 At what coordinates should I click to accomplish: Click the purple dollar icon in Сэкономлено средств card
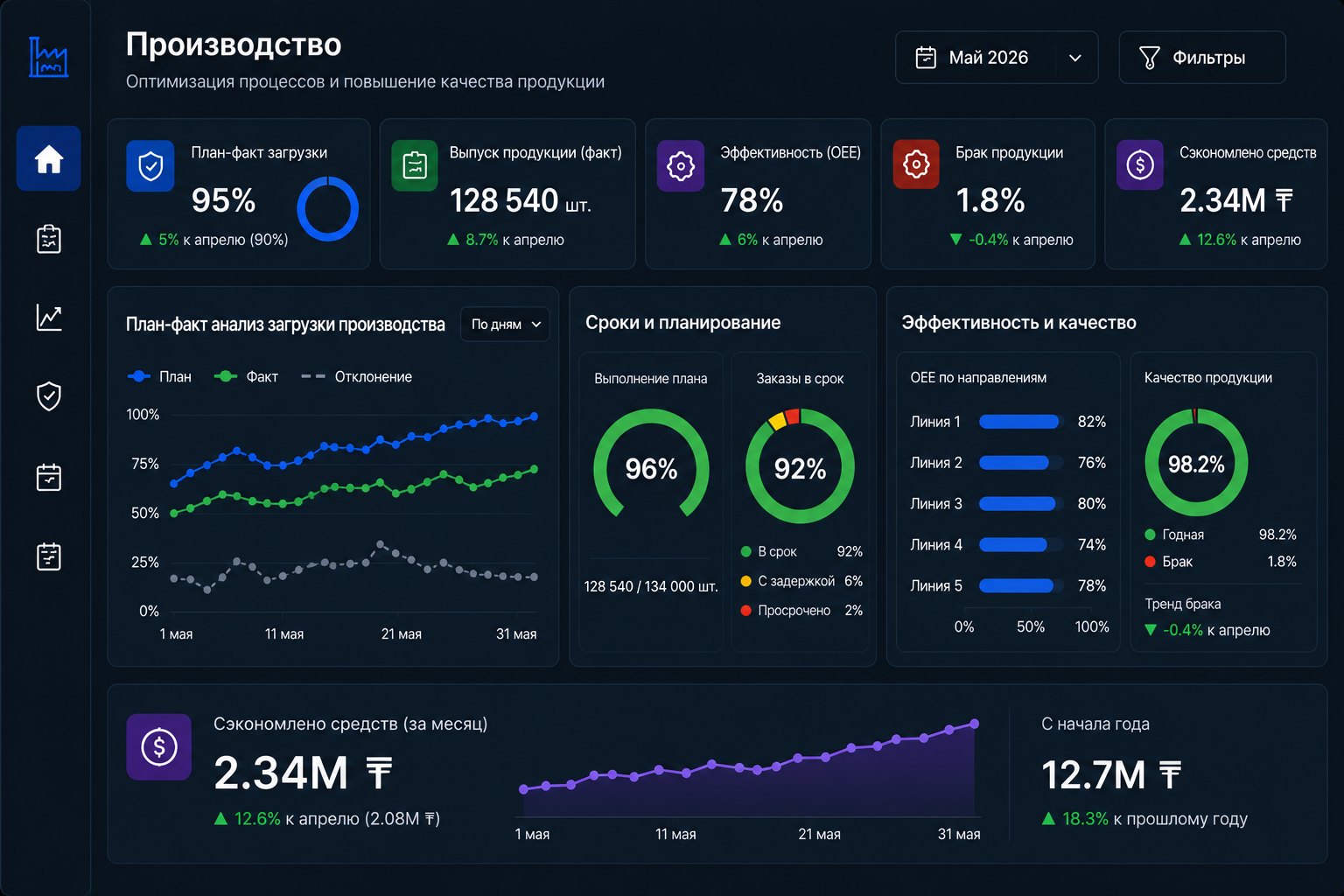(1139, 164)
